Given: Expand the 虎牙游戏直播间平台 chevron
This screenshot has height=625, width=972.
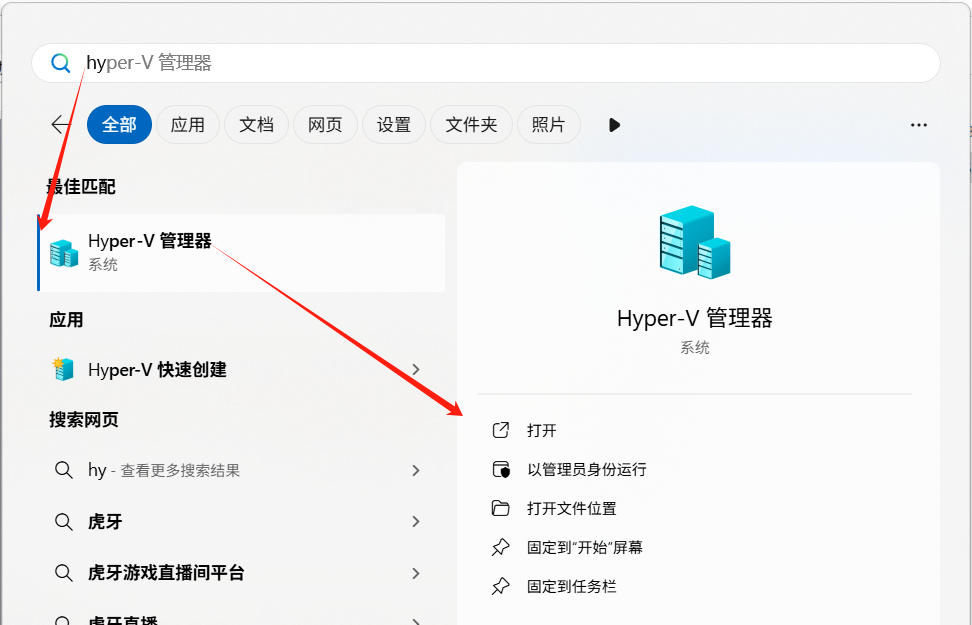Looking at the screenshot, I should tap(416, 574).
